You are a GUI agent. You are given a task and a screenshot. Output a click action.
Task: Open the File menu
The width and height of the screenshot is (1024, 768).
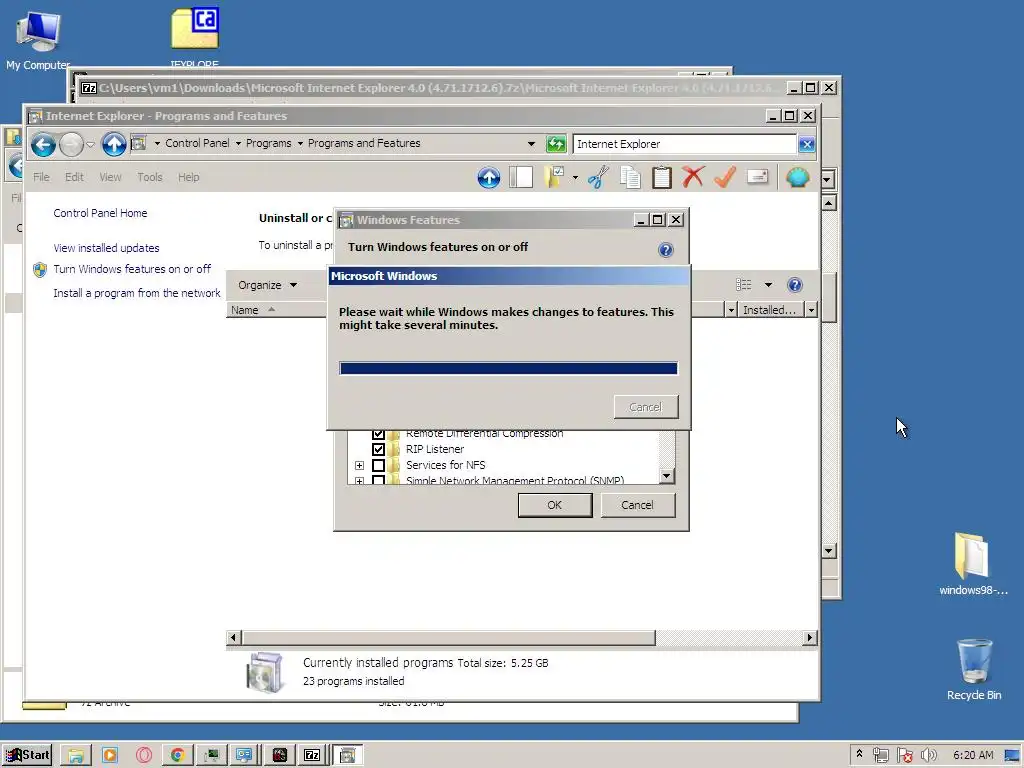pos(41,177)
